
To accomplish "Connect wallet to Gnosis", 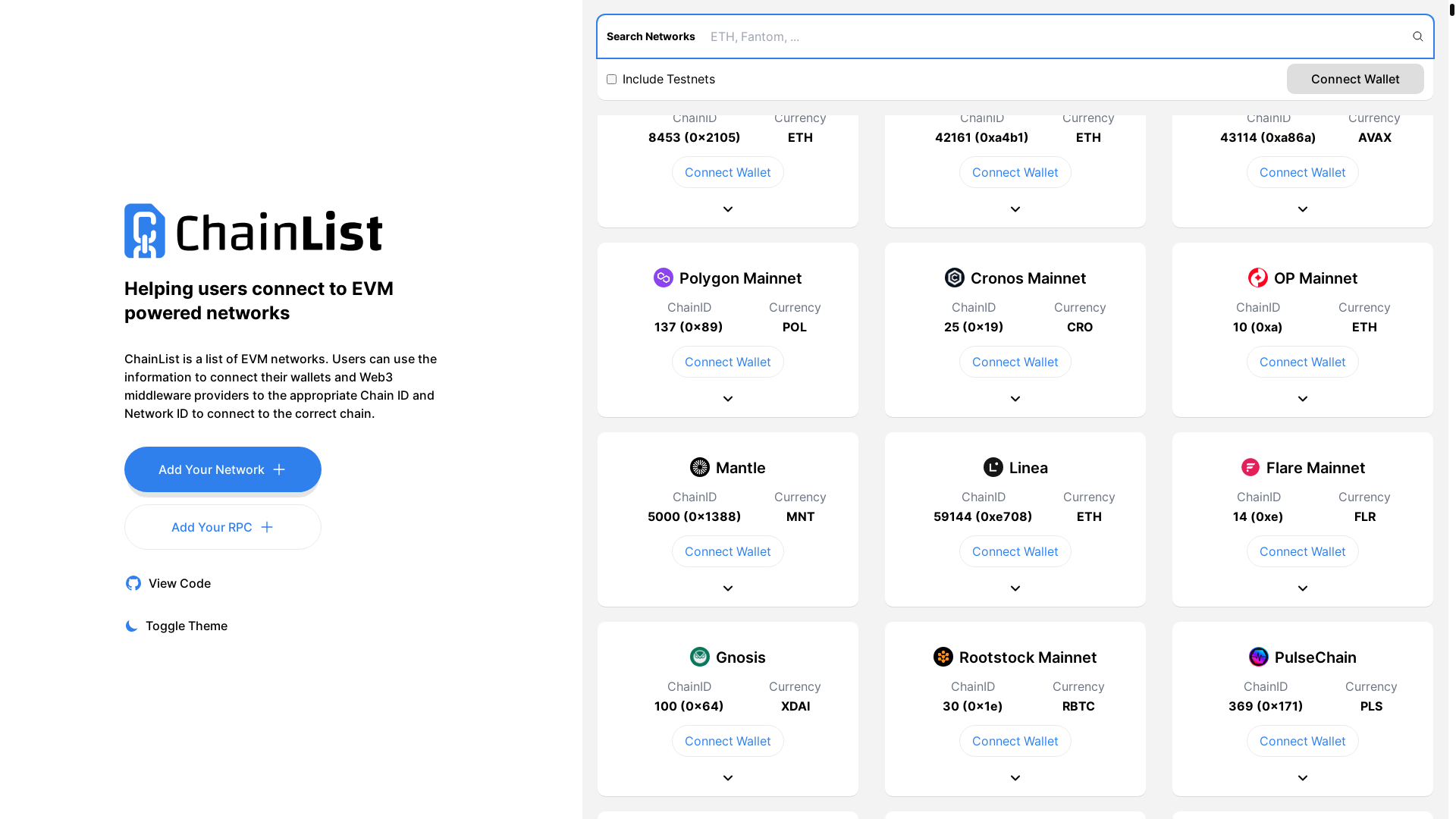I will click(x=728, y=741).
